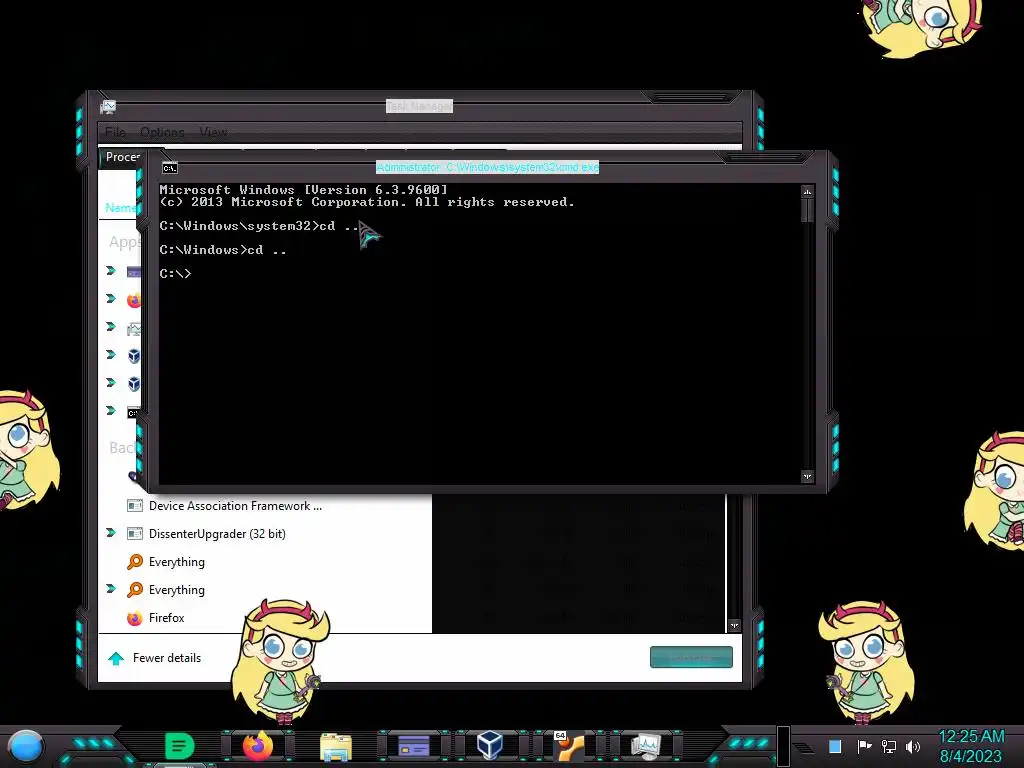Open the Start orb on the taskbar
The image size is (1024, 768).
point(26,746)
